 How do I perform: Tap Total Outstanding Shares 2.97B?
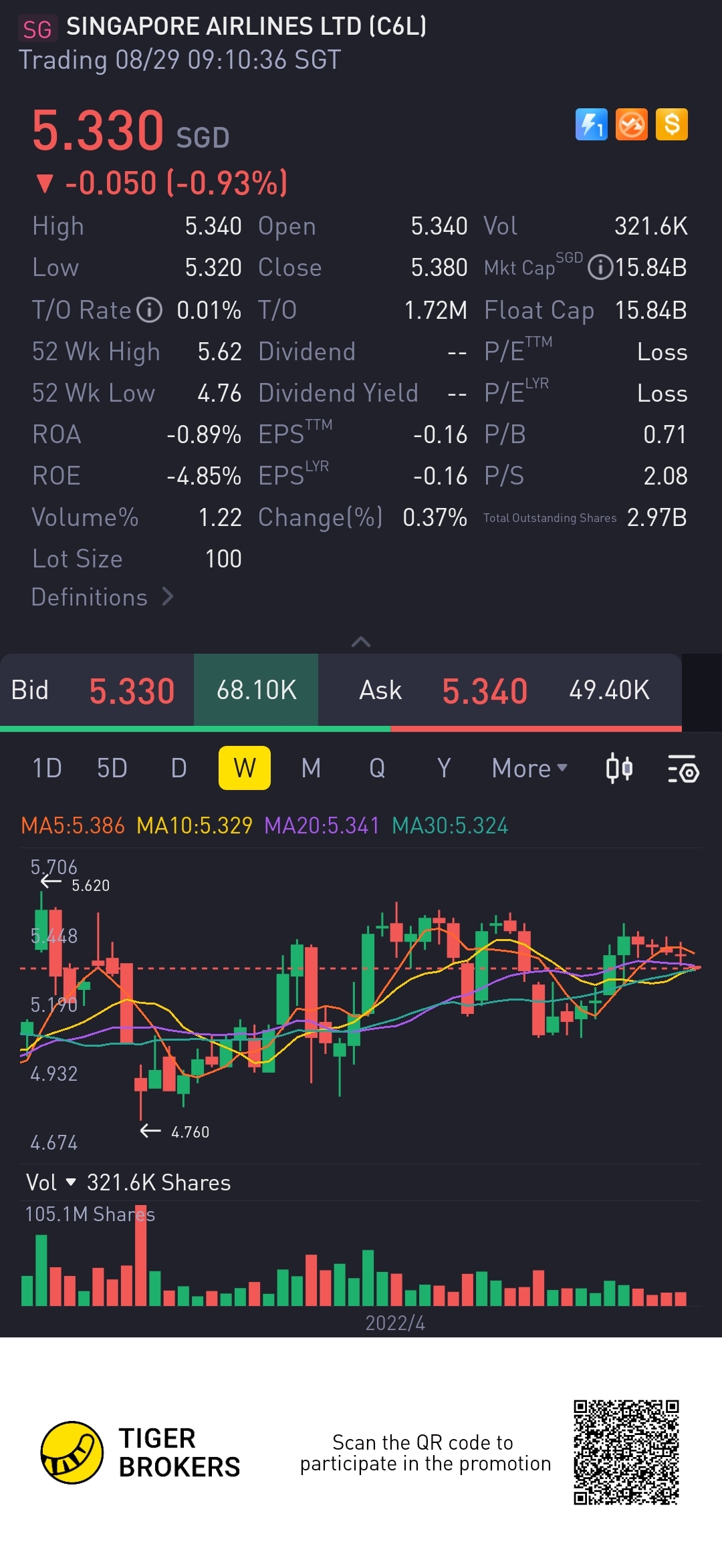(x=656, y=517)
